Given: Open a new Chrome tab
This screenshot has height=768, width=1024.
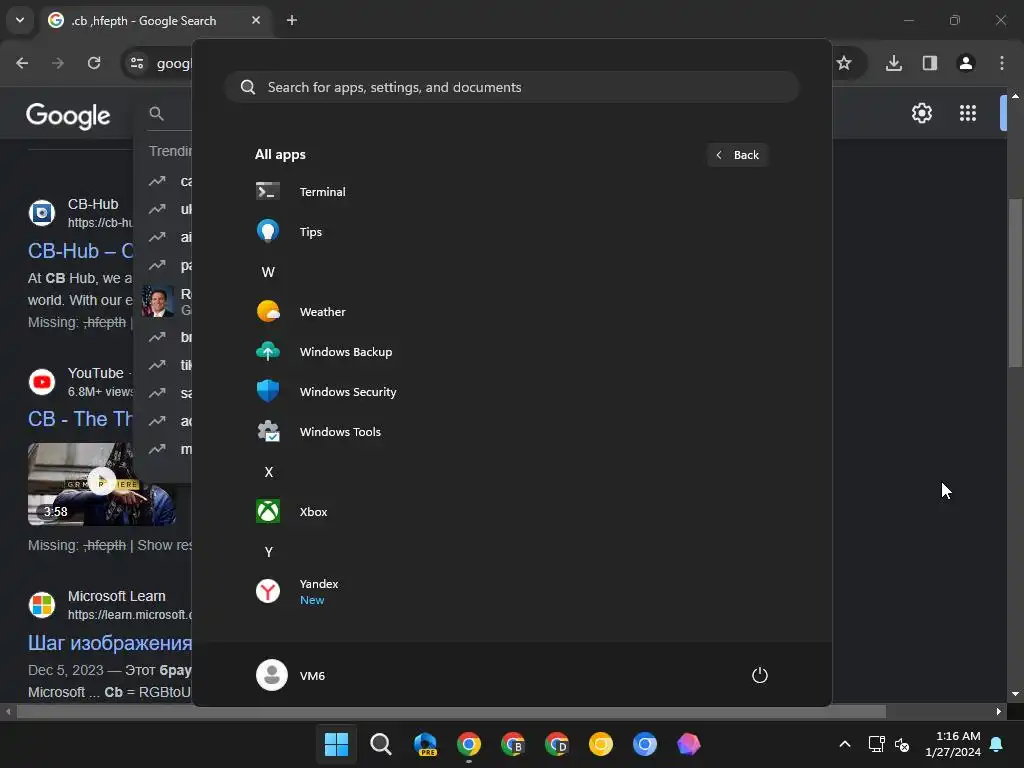Looking at the screenshot, I should 292,20.
